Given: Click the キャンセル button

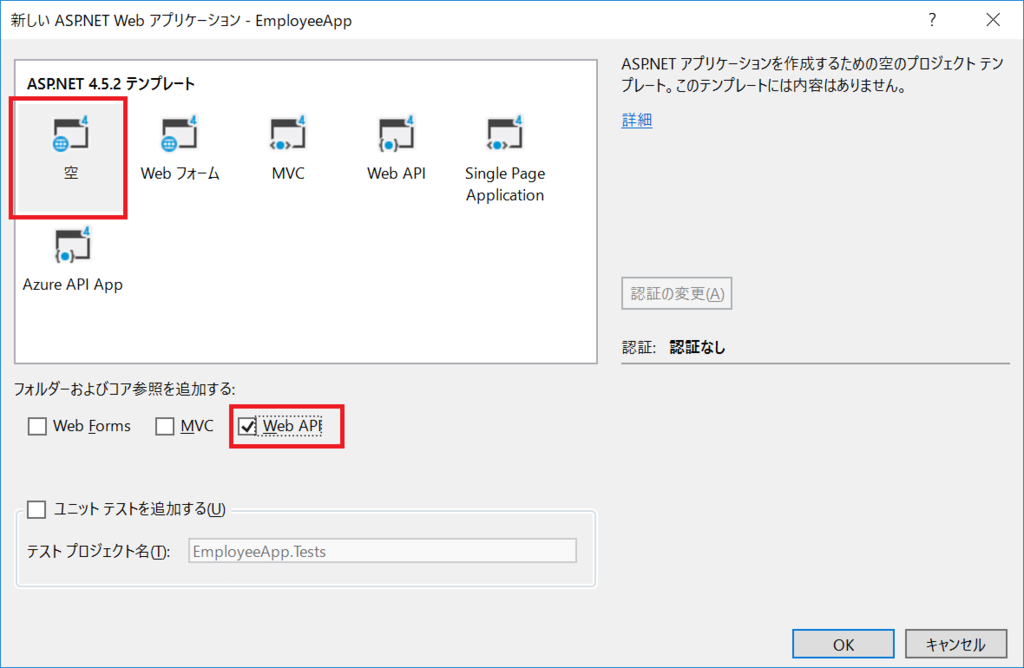Looking at the screenshot, I should pyautogui.click(x=955, y=644).
